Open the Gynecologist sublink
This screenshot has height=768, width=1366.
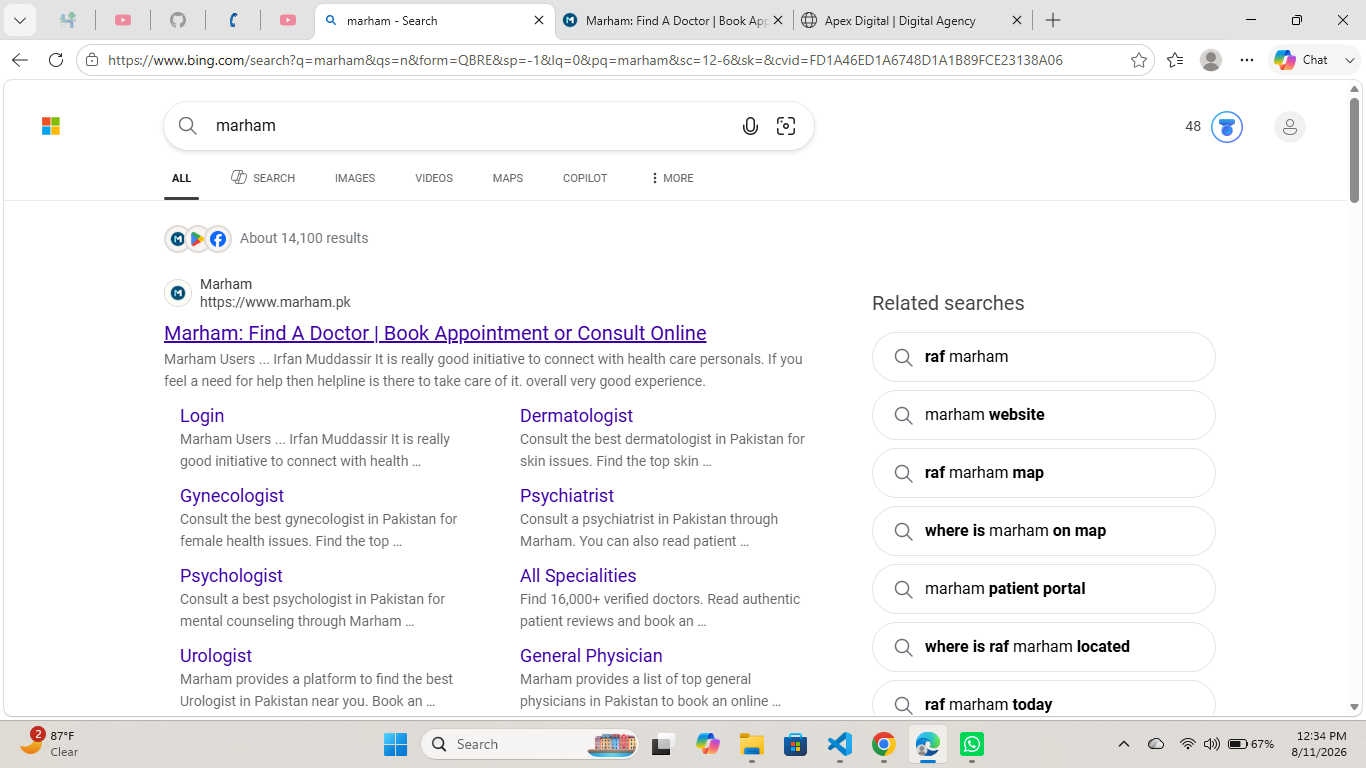point(232,496)
